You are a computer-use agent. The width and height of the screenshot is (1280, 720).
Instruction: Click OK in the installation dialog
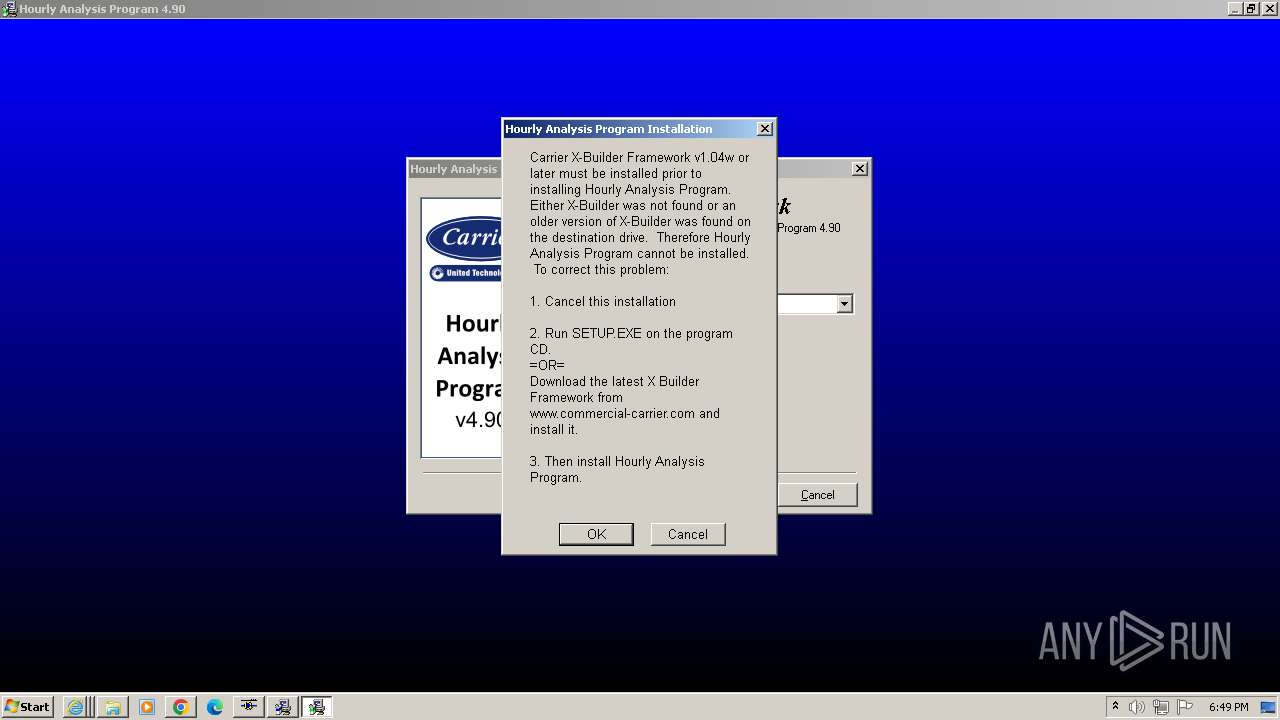point(596,534)
